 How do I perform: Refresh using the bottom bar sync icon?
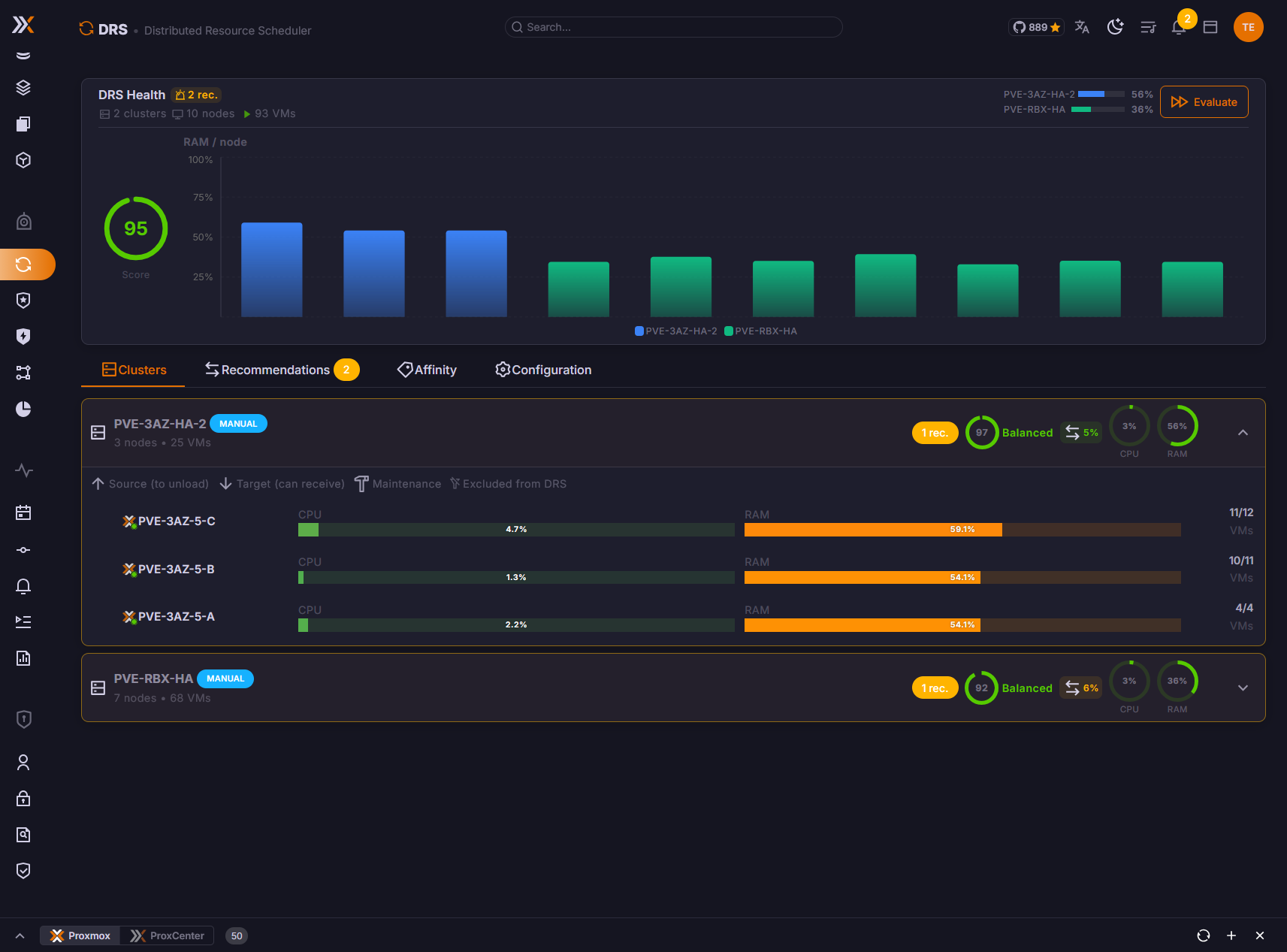click(x=1204, y=935)
